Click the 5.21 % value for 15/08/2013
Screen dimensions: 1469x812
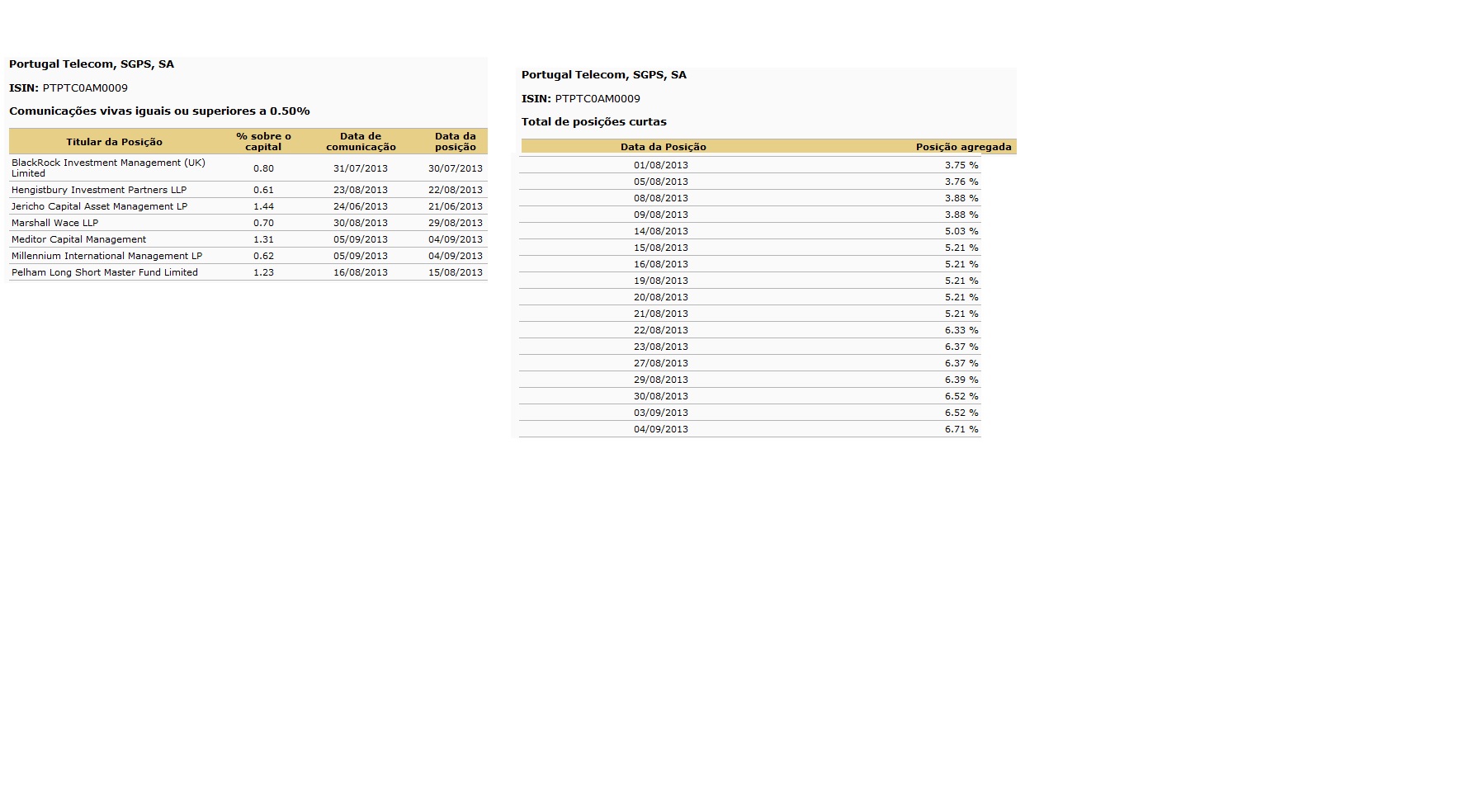(961, 248)
